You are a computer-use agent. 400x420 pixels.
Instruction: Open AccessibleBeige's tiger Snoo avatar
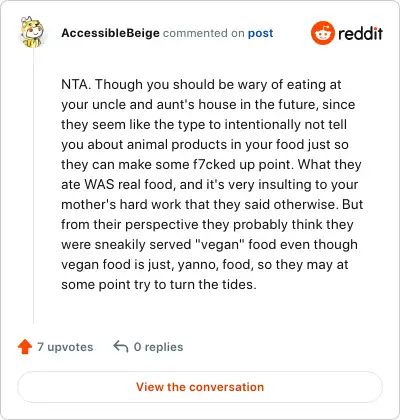point(32,32)
